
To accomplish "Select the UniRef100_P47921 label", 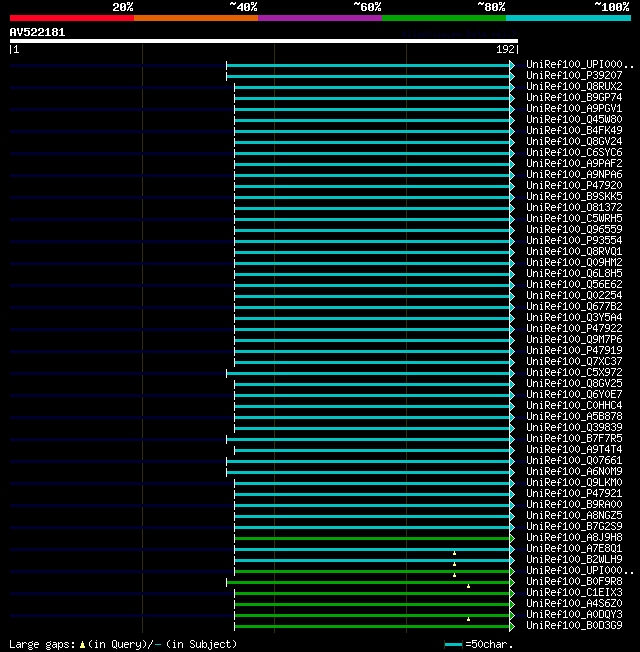I will pyautogui.click(x=574, y=494).
